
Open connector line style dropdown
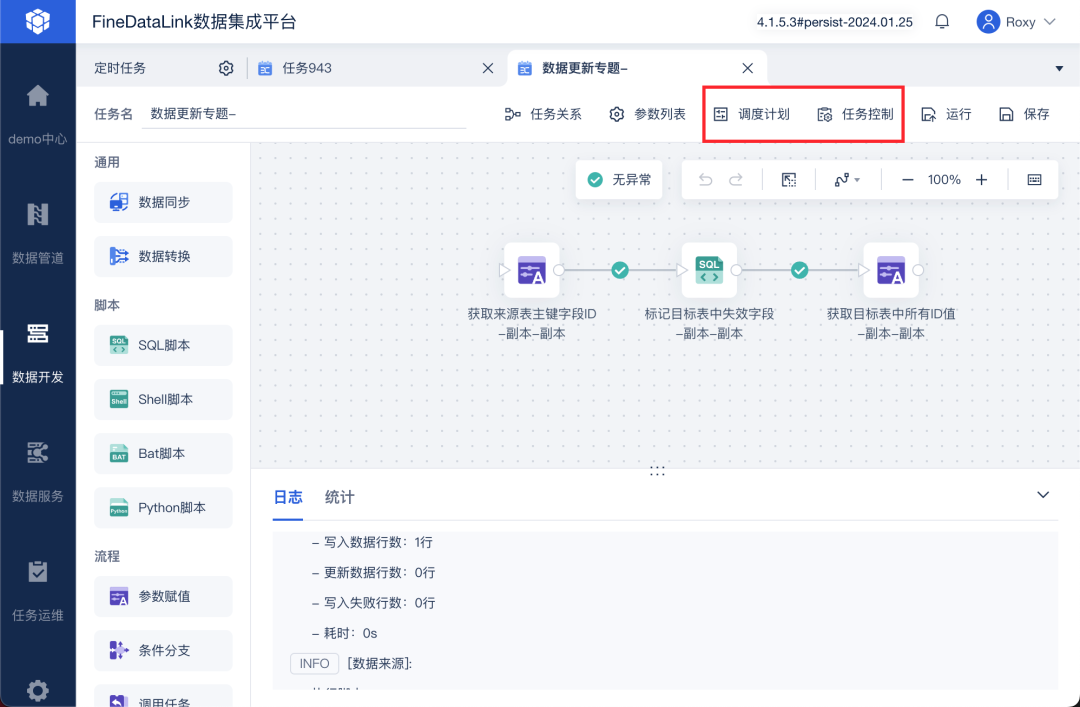pos(847,180)
